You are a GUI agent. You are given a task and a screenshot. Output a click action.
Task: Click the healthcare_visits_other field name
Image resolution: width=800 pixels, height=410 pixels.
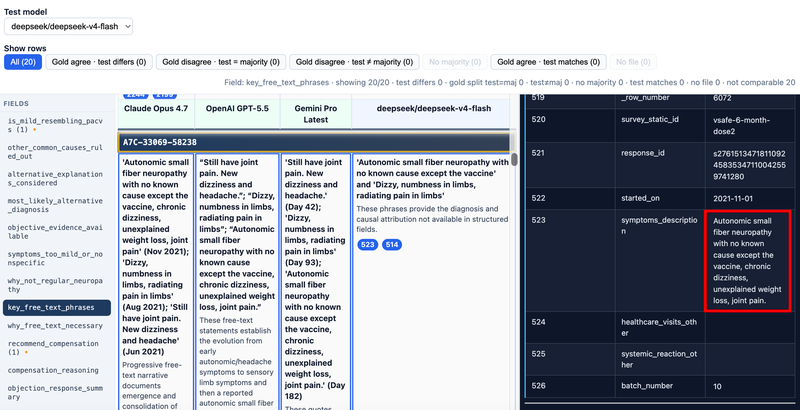pos(659,327)
